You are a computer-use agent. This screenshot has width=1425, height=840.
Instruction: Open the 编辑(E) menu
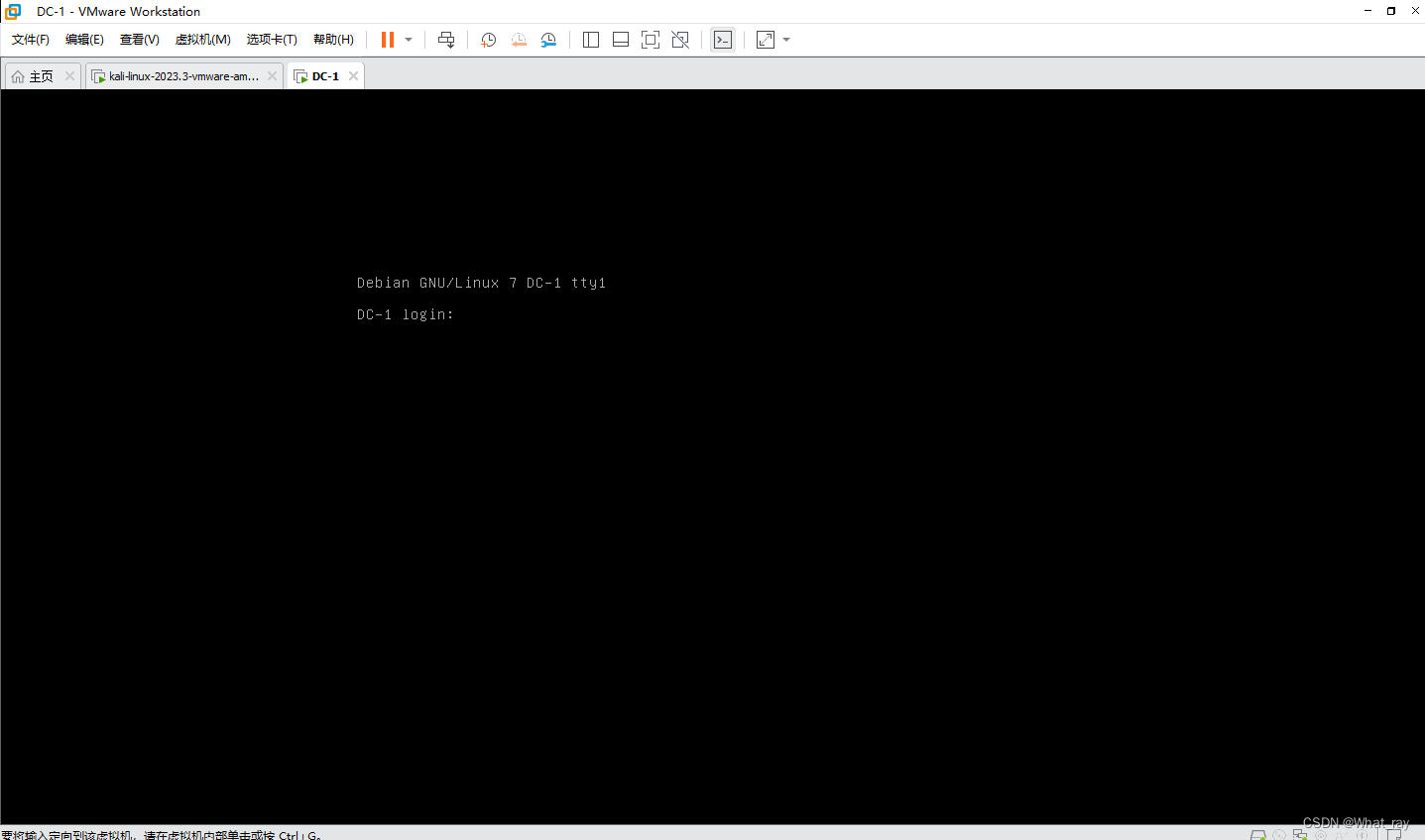click(x=84, y=40)
